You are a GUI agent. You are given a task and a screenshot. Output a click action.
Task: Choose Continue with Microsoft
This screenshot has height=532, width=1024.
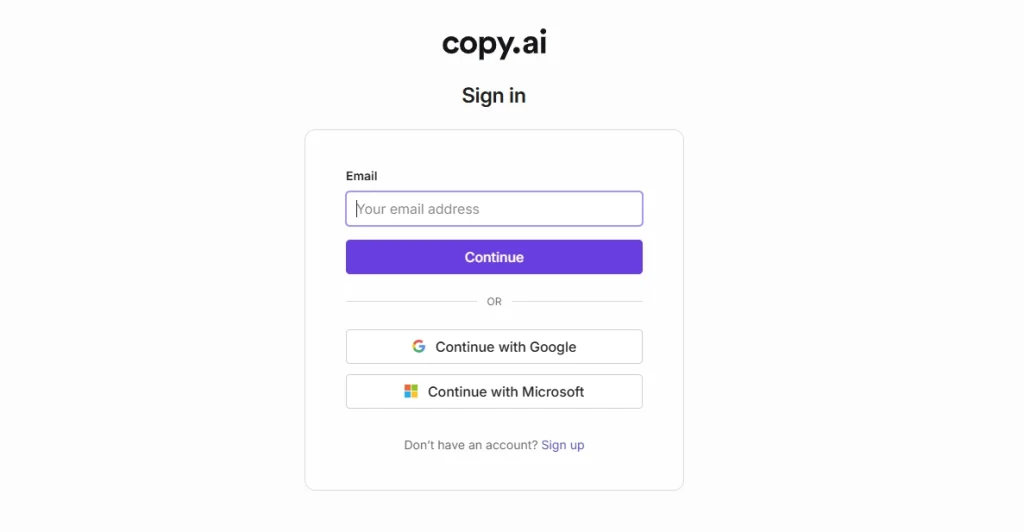coord(494,392)
